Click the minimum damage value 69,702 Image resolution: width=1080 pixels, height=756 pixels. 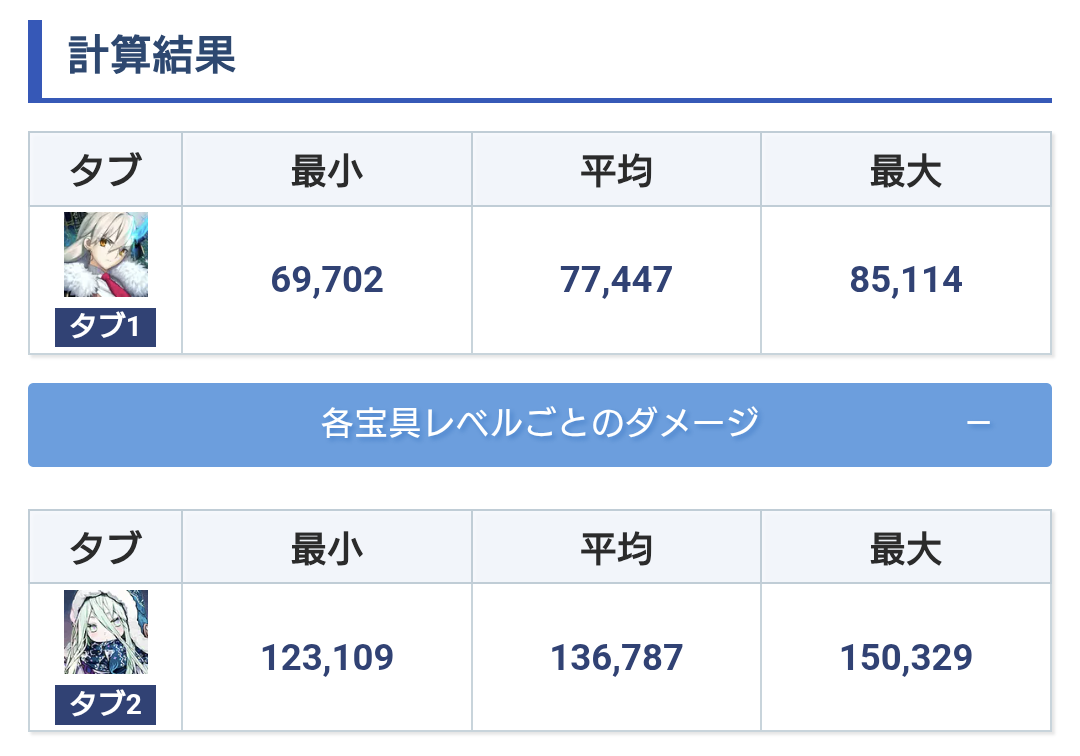click(x=327, y=280)
